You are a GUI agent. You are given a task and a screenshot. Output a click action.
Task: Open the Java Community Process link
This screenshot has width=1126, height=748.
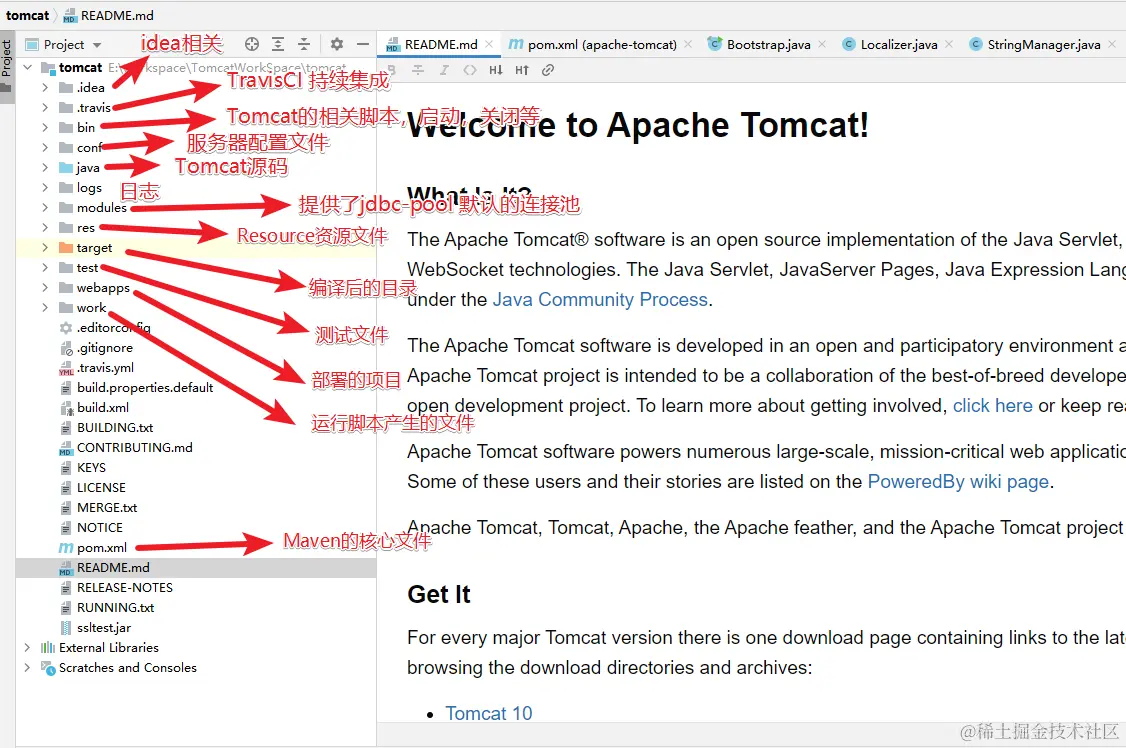click(x=600, y=299)
